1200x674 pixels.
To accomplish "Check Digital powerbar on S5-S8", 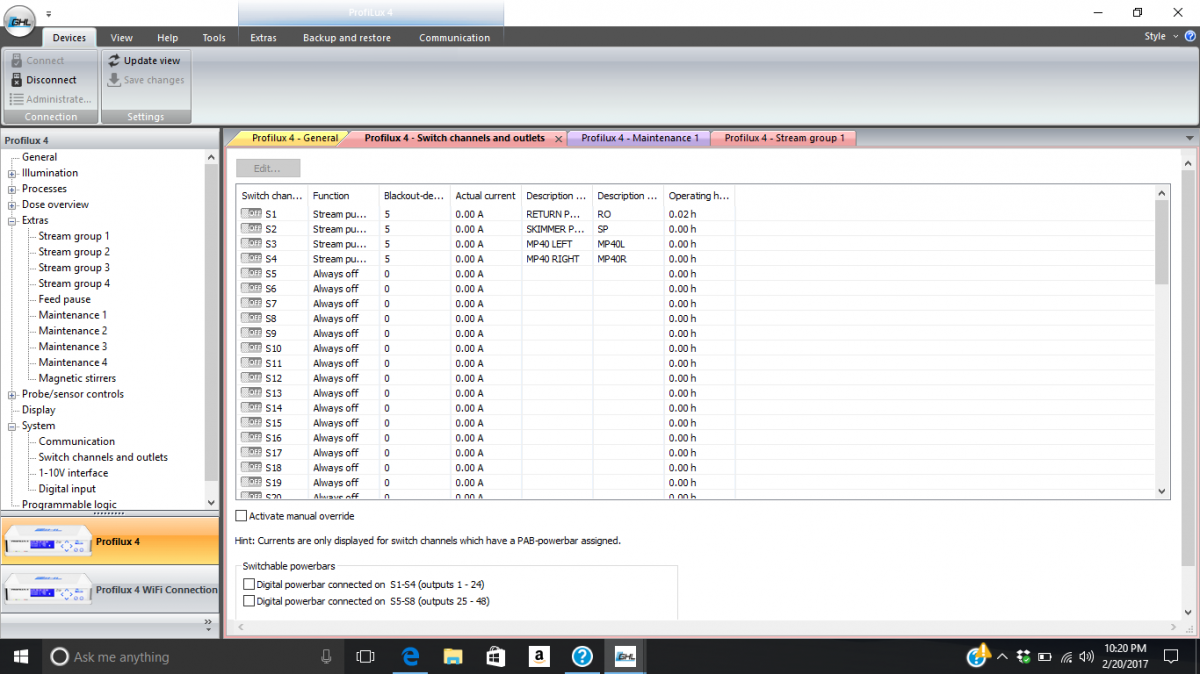I will tap(250, 601).
